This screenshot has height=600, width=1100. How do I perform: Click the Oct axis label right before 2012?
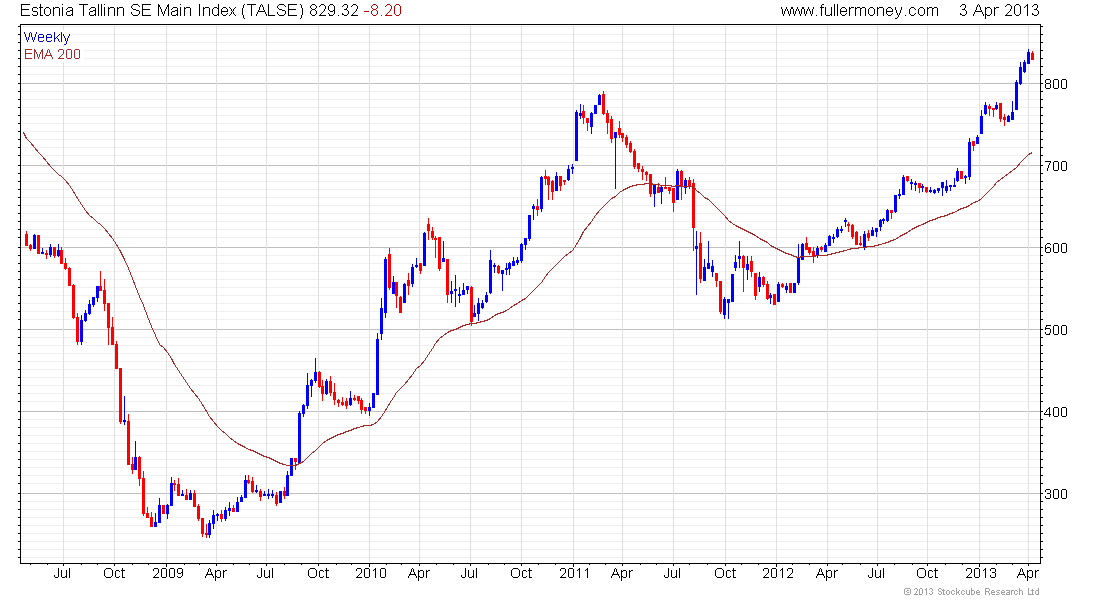pyautogui.click(x=725, y=573)
